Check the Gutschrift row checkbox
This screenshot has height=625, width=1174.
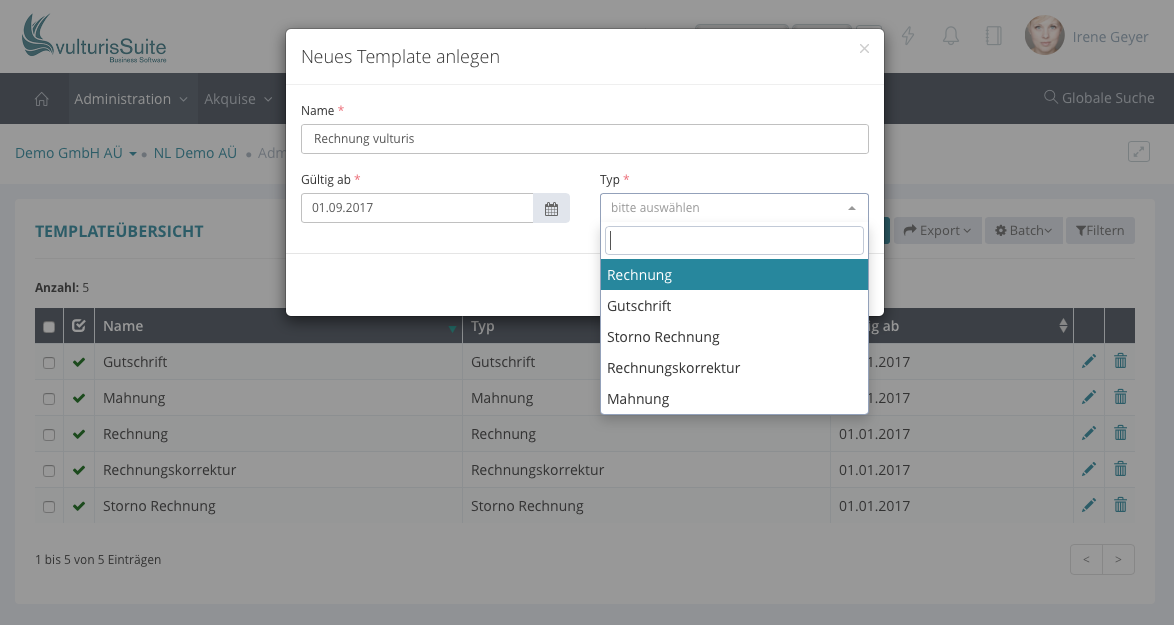click(49, 363)
